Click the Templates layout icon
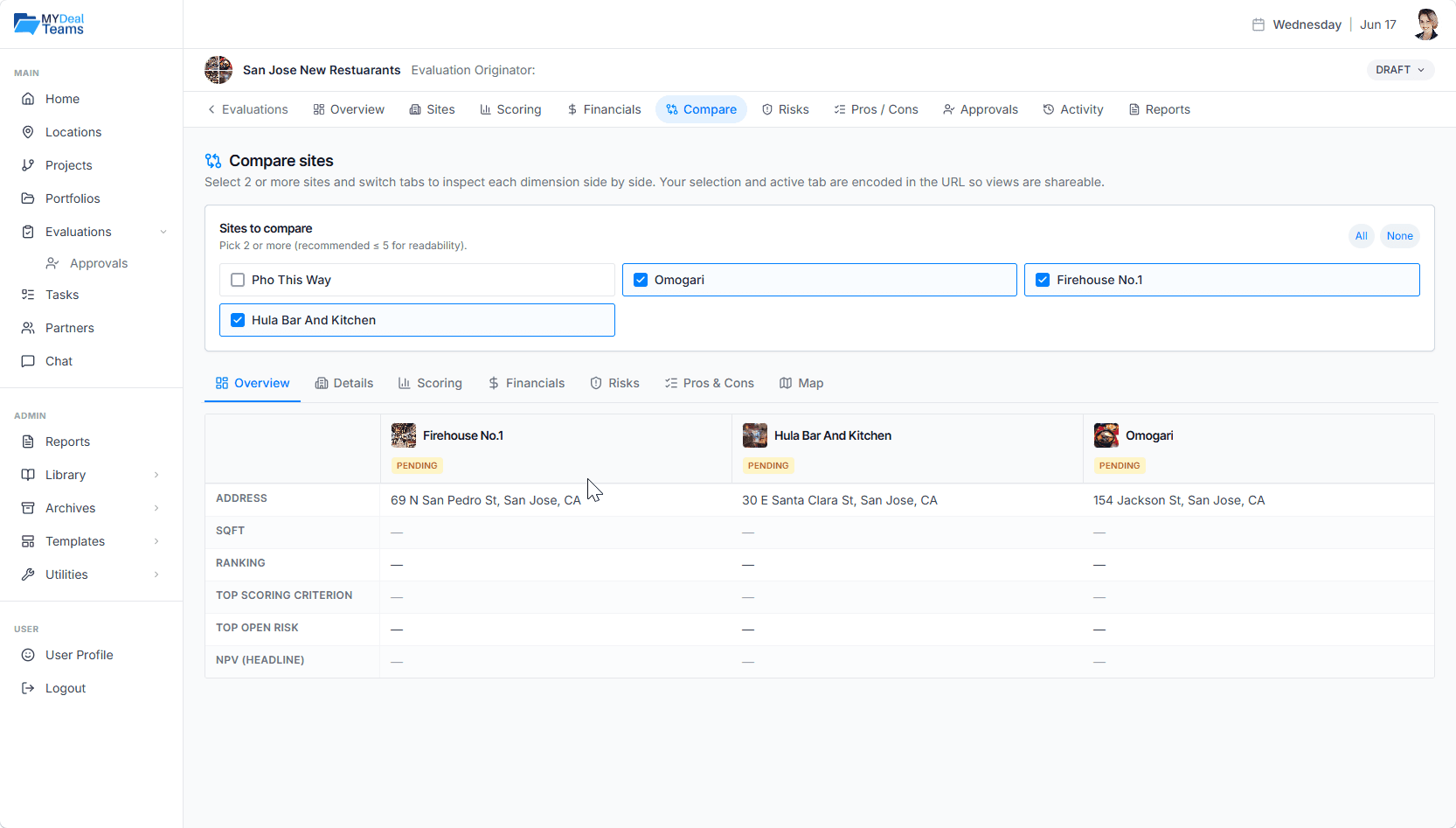The width and height of the screenshot is (1456, 828). pyautogui.click(x=28, y=541)
